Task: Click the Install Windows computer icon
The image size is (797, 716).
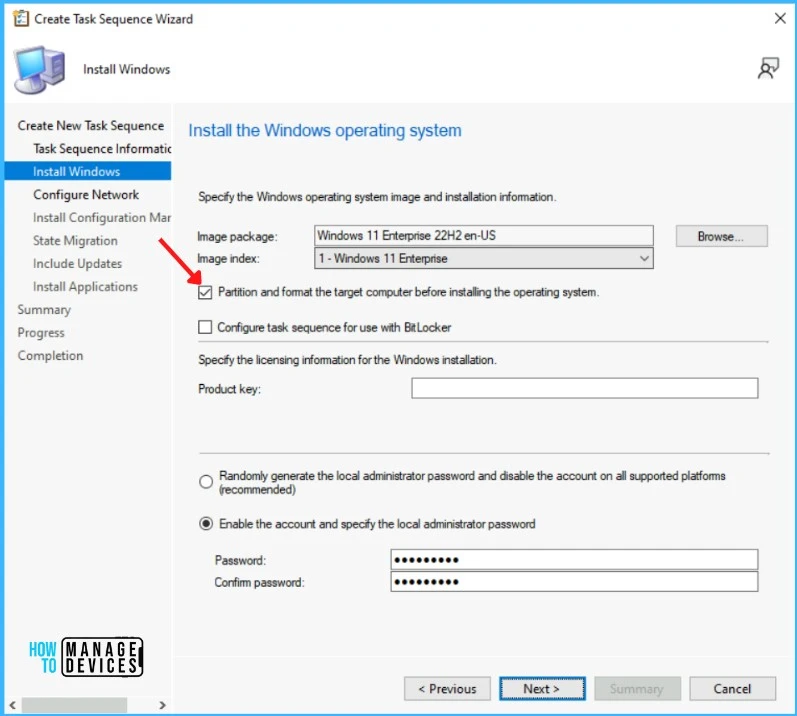Action: click(40, 70)
